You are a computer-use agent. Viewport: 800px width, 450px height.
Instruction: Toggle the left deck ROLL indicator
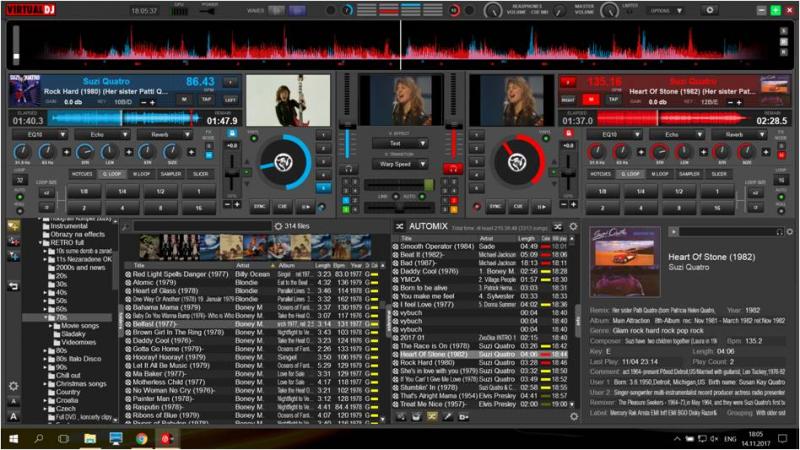(19, 211)
